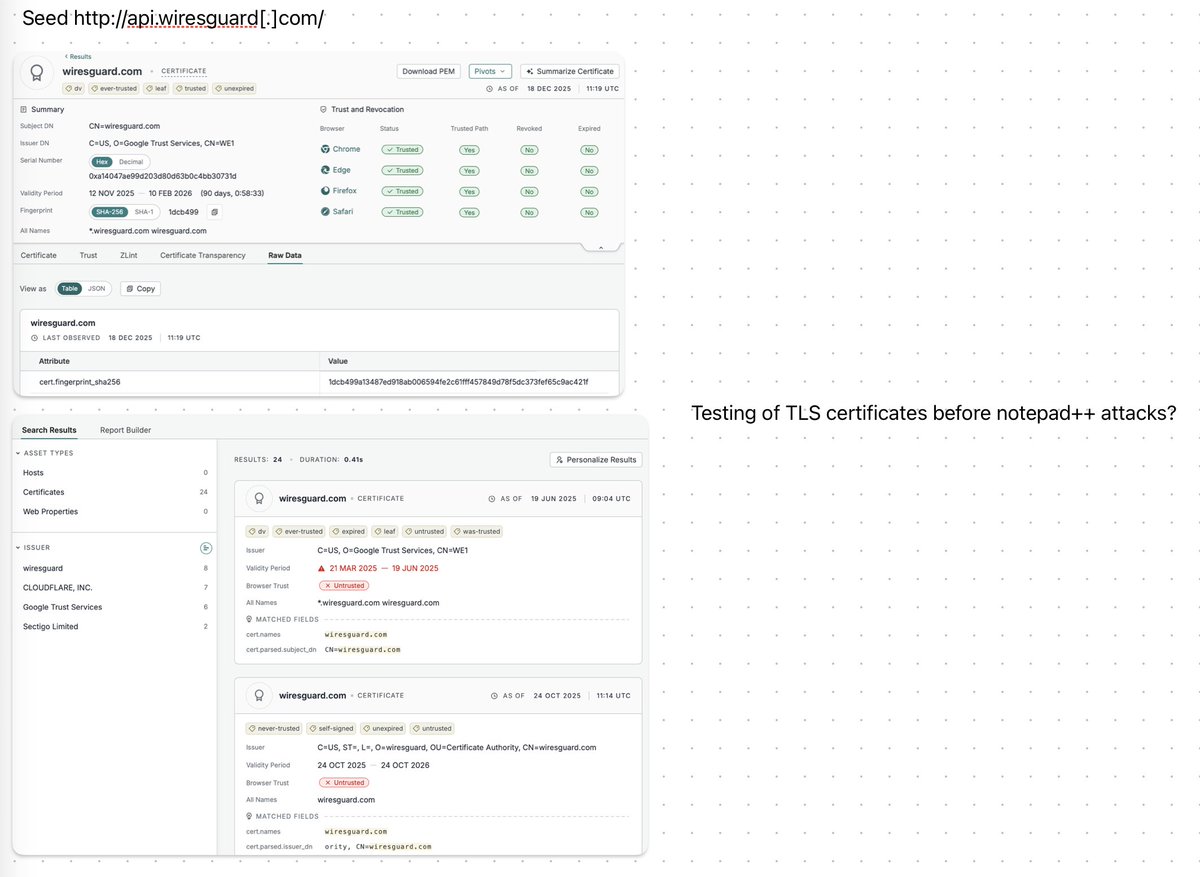Select the Raw Data tab
This screenshot has height=877, width=1200.
[285, 255]
